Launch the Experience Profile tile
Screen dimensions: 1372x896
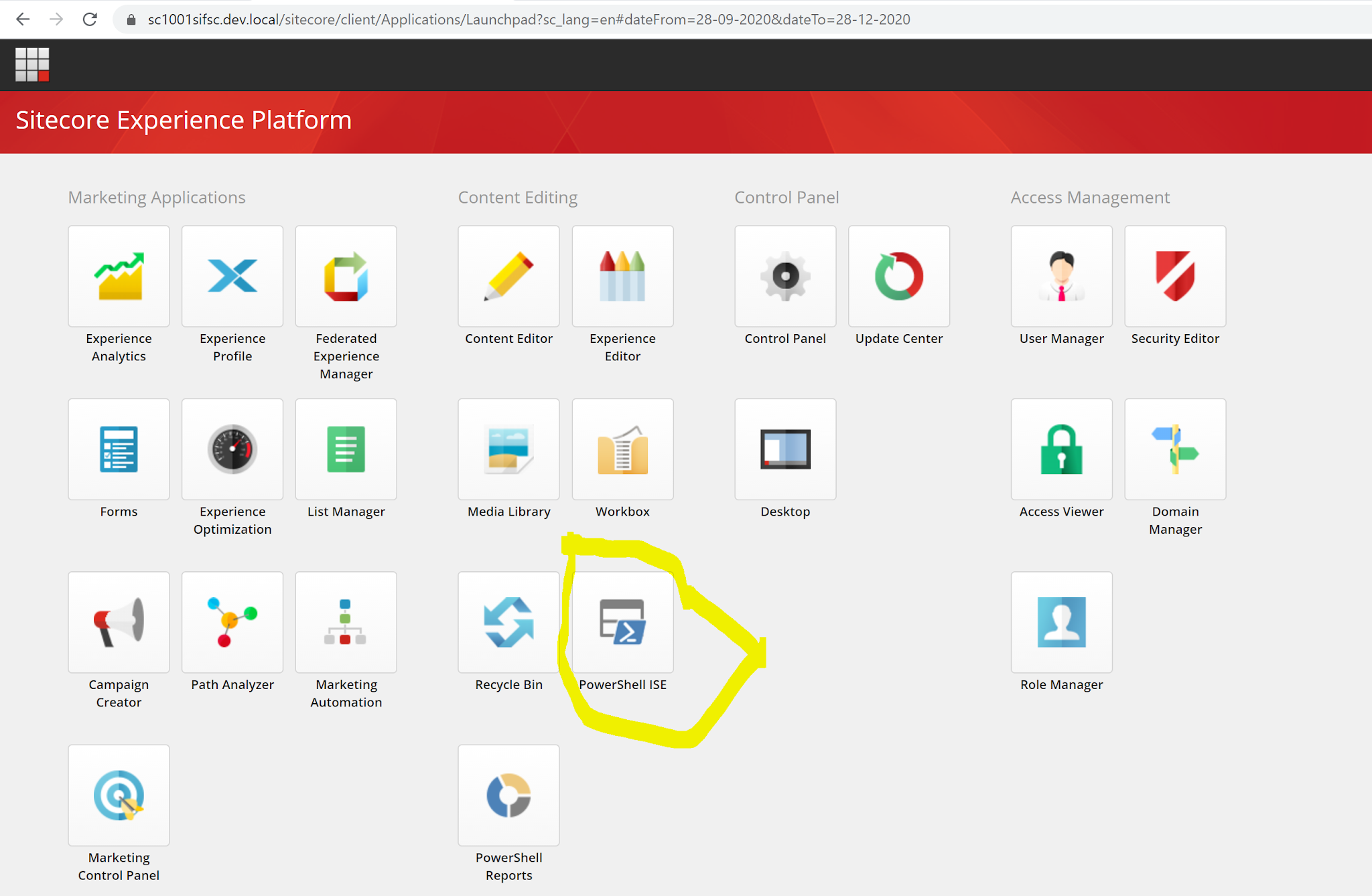pyautogui.click(x=232, y=276)
